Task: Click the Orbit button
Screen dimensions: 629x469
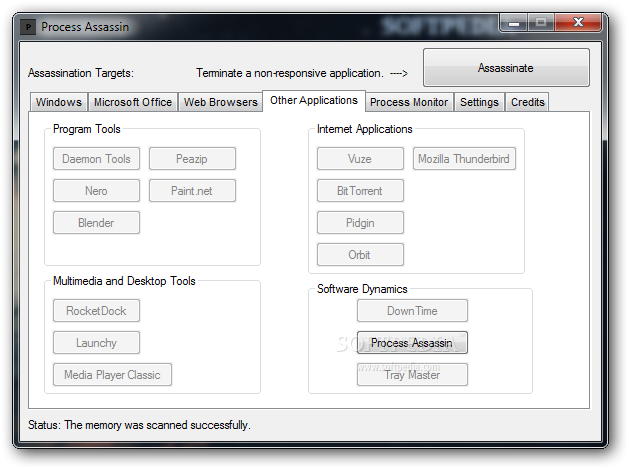Action: tap(360, 255)
